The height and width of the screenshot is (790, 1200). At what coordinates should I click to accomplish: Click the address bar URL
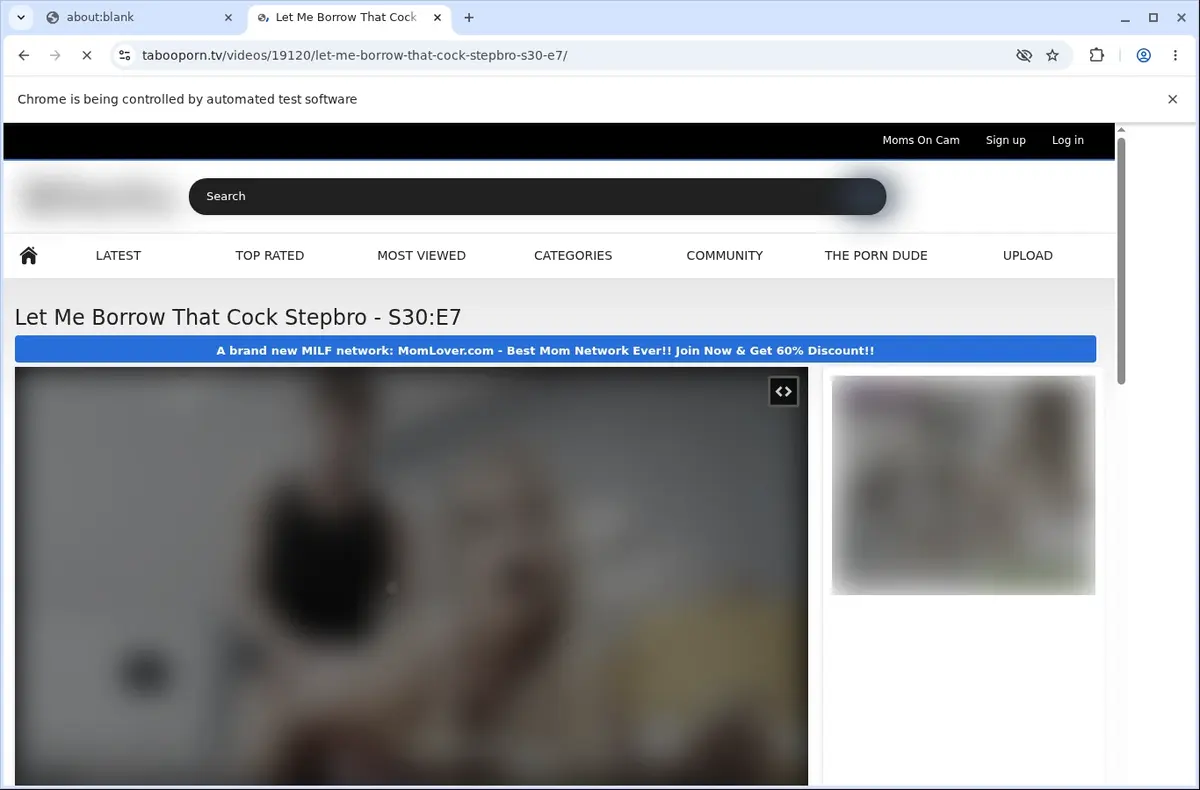(x=355, y=56)
